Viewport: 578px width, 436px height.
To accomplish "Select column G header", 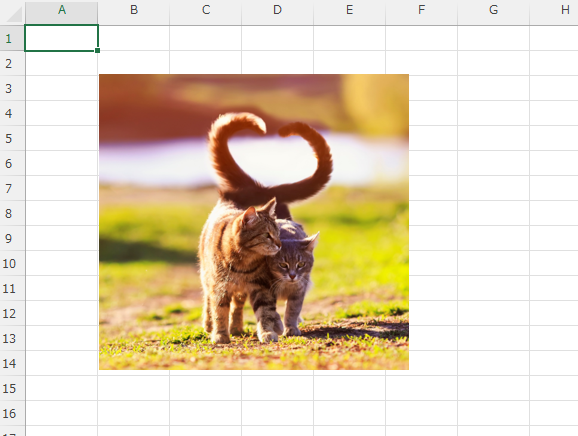I will pos(493,10).
